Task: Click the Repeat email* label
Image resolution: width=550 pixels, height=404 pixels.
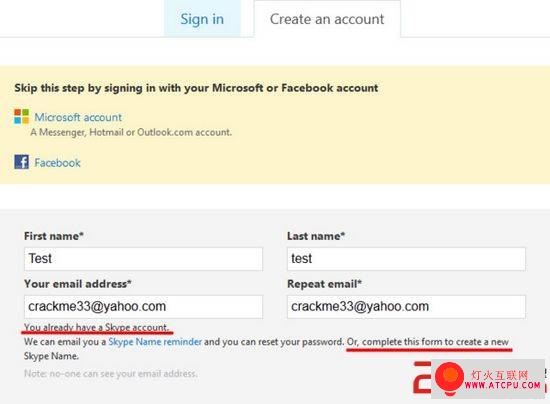Action: tap(324, 284)
